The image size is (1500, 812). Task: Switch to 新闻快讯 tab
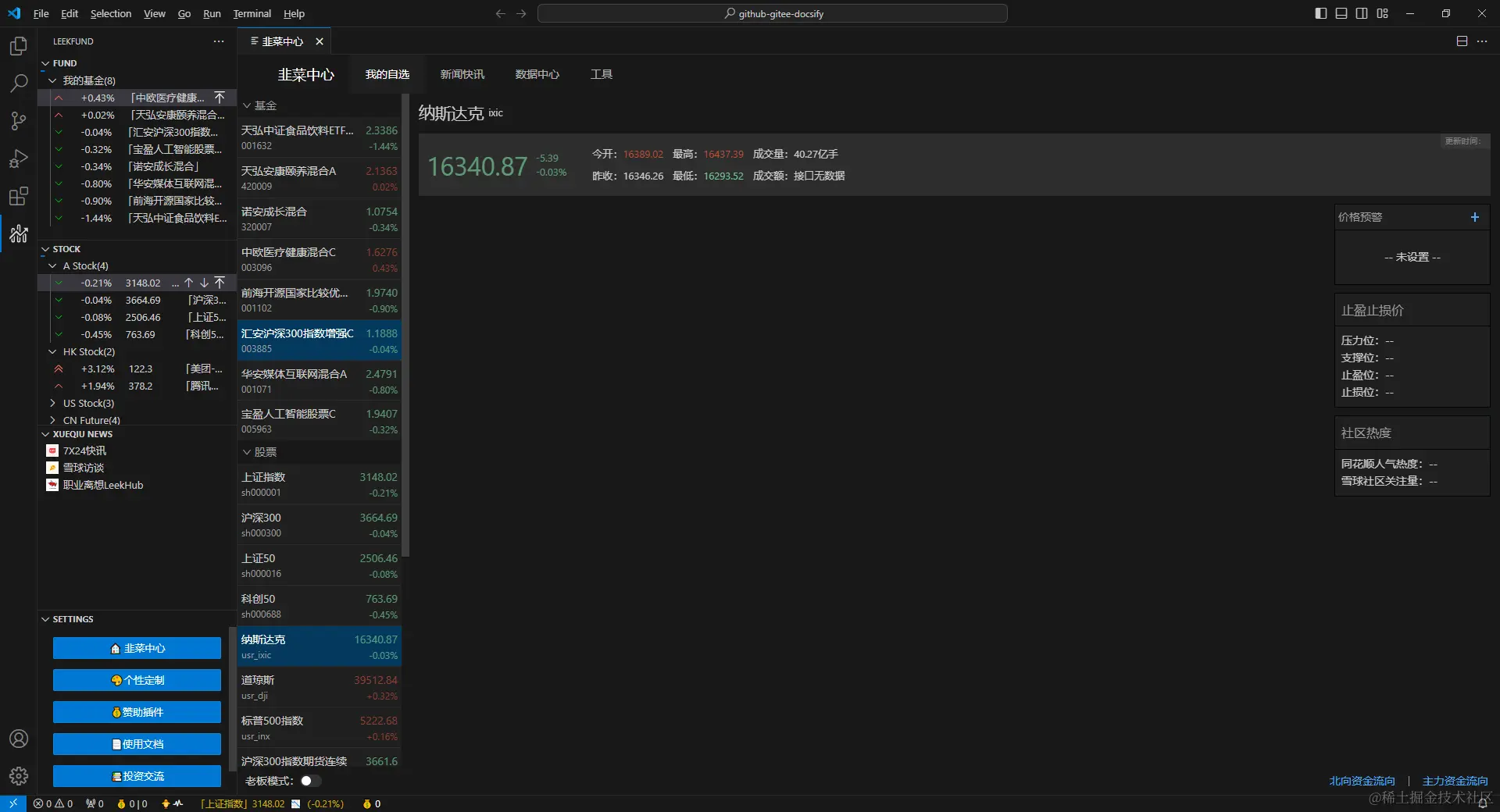(462, 74)
